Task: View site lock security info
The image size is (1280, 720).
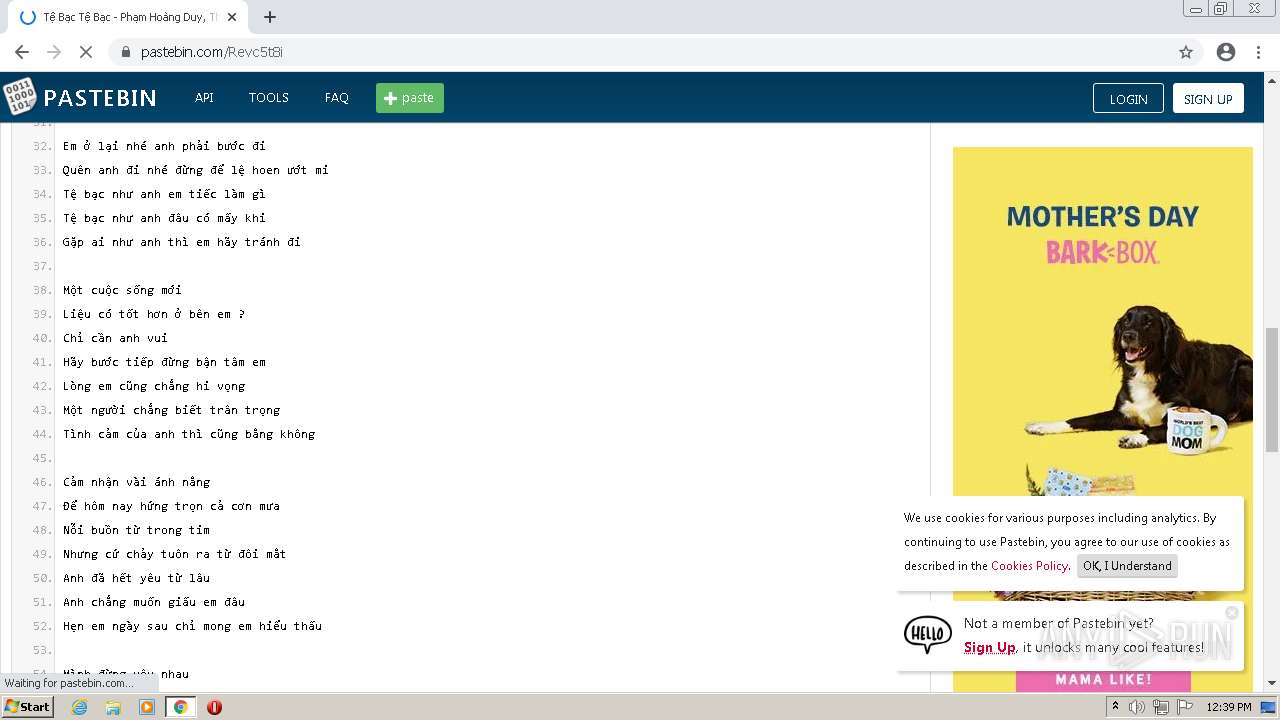Action: 125,52
